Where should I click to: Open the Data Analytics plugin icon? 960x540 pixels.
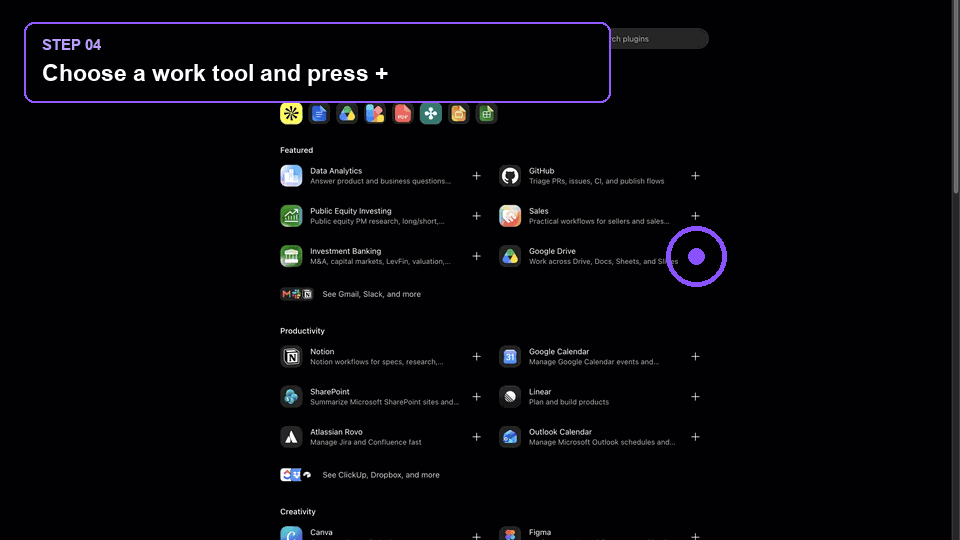point(291,176)
